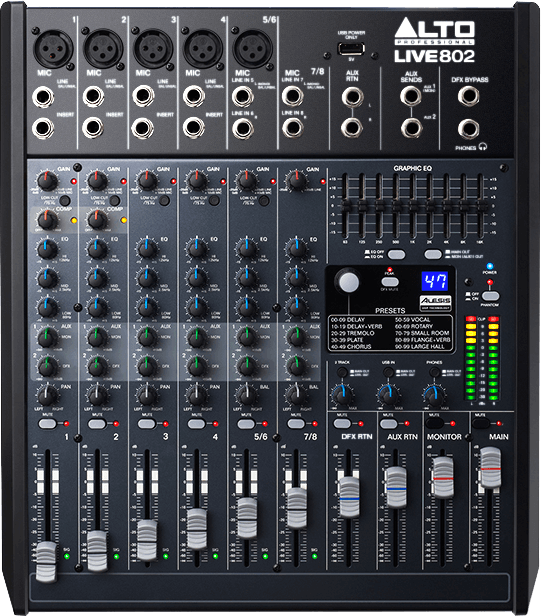Screen dimensions: 541x616
Task: Mute the DFX RTN bus
Action: [342, 424]
